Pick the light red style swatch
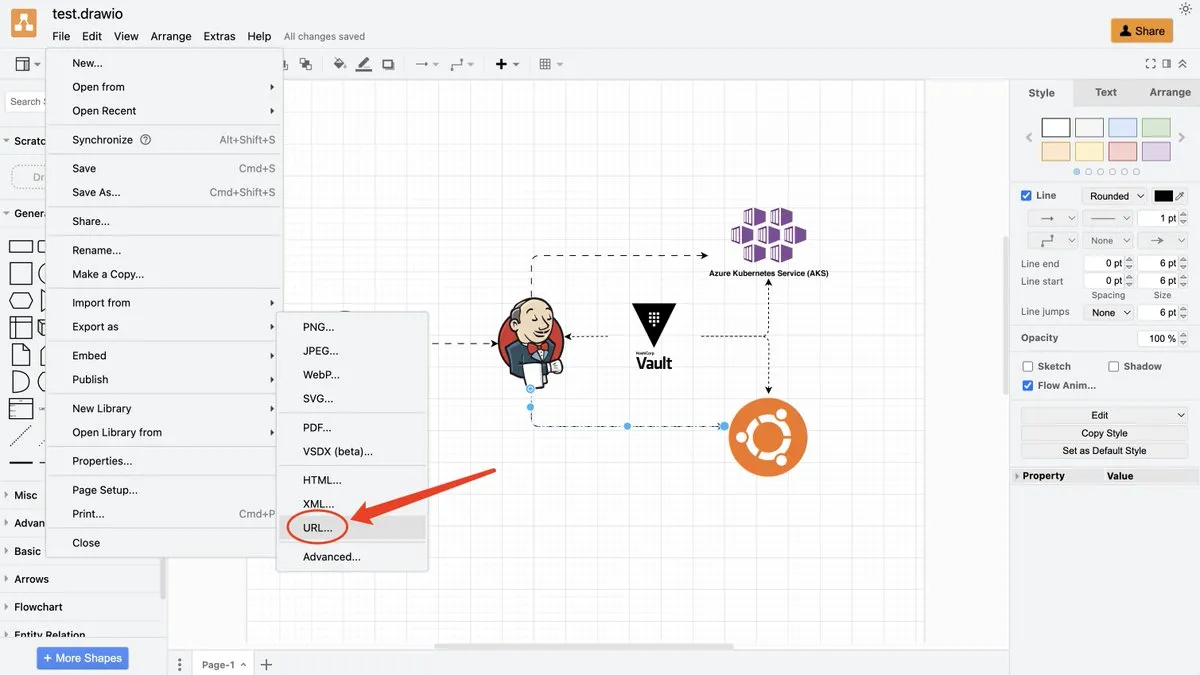Screen dimensions: 1200x675 [1122, 151]
